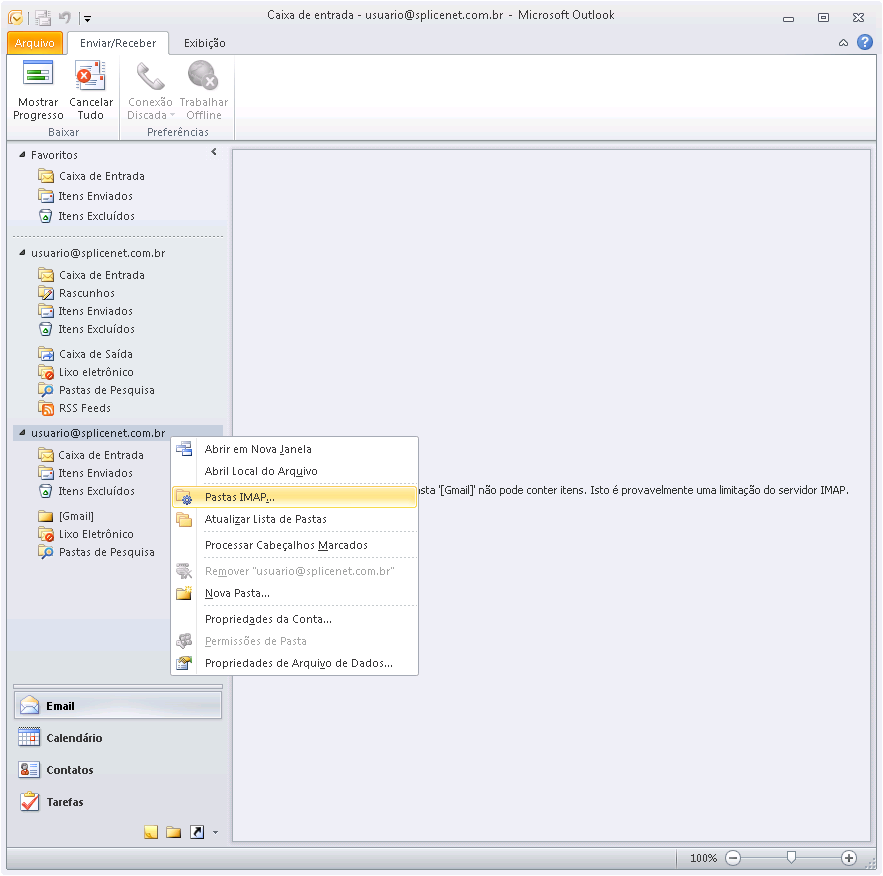
Task: Open the blue Help question mark
Action: pyautogui.click(x=864, y=42)
